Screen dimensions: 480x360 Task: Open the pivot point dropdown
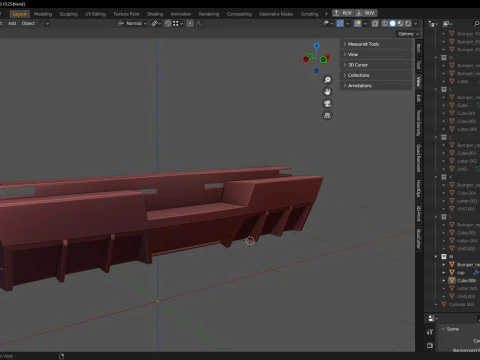156,23
